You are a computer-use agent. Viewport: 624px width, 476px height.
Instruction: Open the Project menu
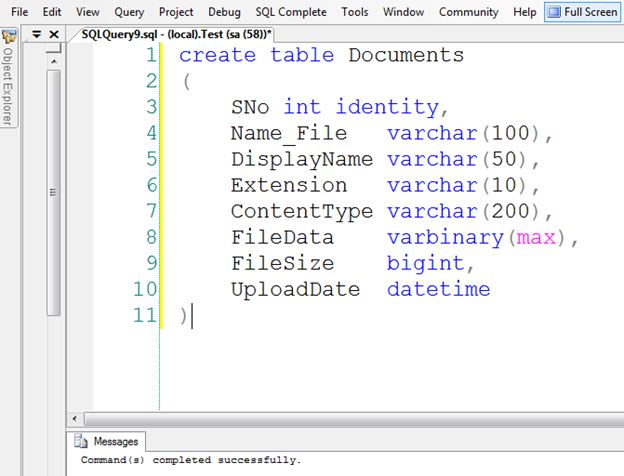[x=176, y=12]
